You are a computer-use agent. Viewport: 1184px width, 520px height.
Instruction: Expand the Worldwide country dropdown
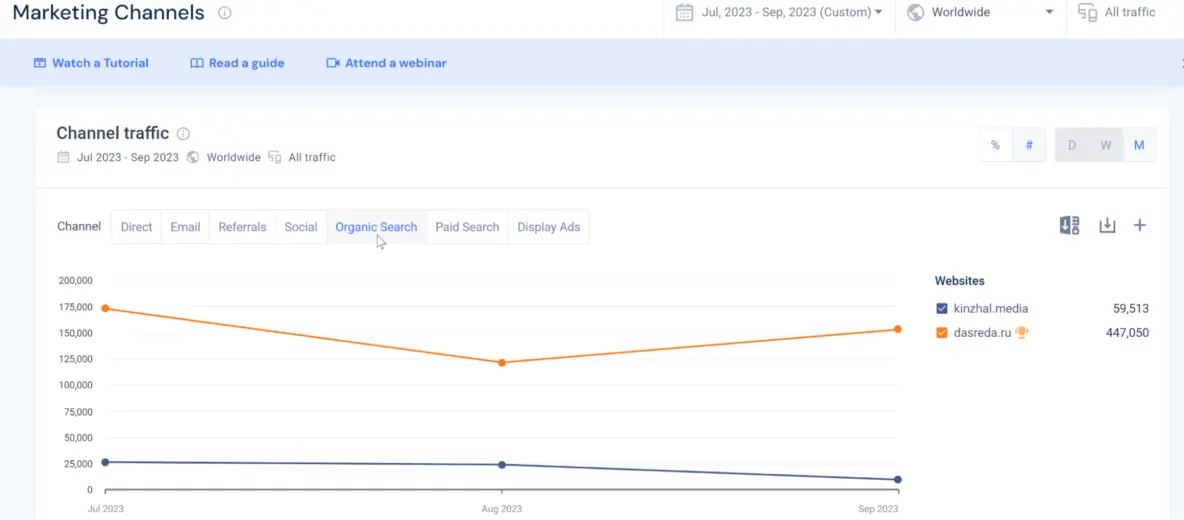980,13
